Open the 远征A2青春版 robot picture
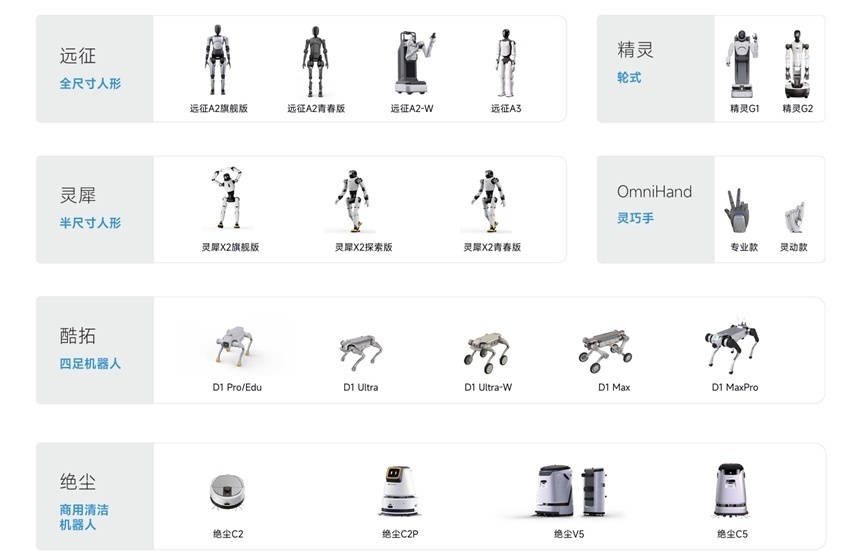This screenshot has width=863, height=558. coord(315,62)
